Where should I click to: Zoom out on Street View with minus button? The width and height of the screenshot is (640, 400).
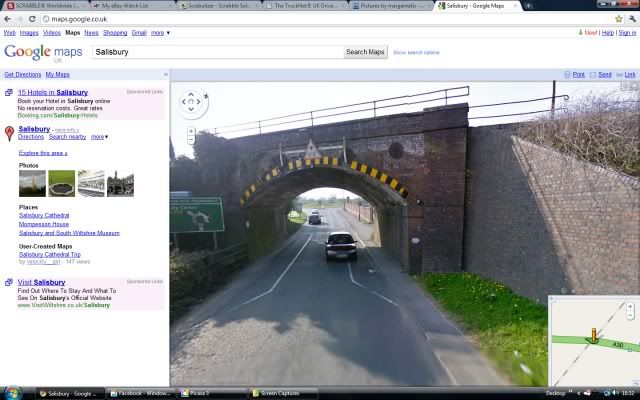pos(191,140)
